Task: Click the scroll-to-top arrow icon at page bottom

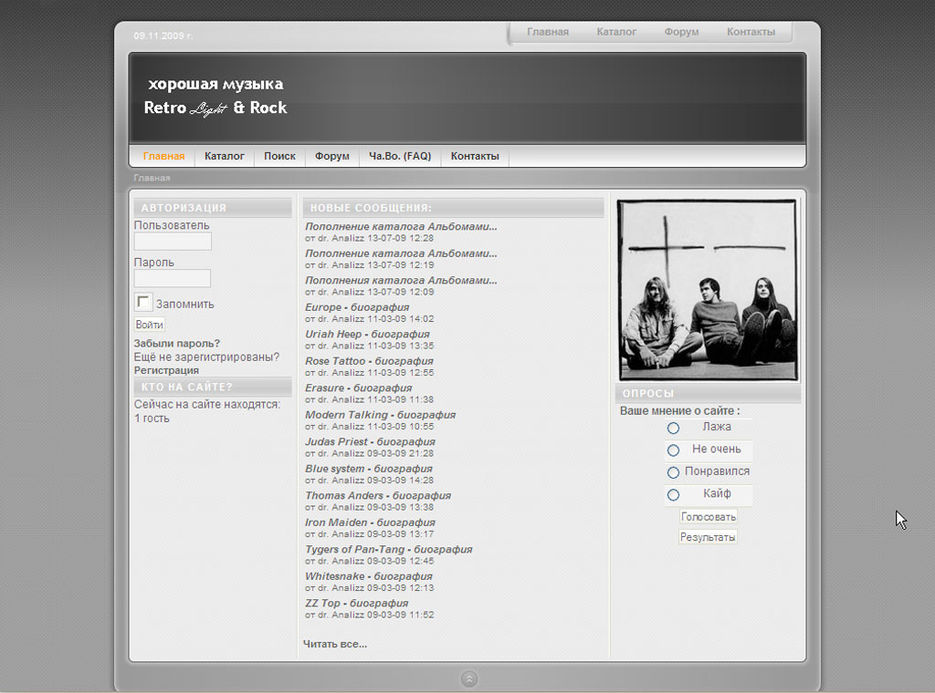Action: pos(469,679)
